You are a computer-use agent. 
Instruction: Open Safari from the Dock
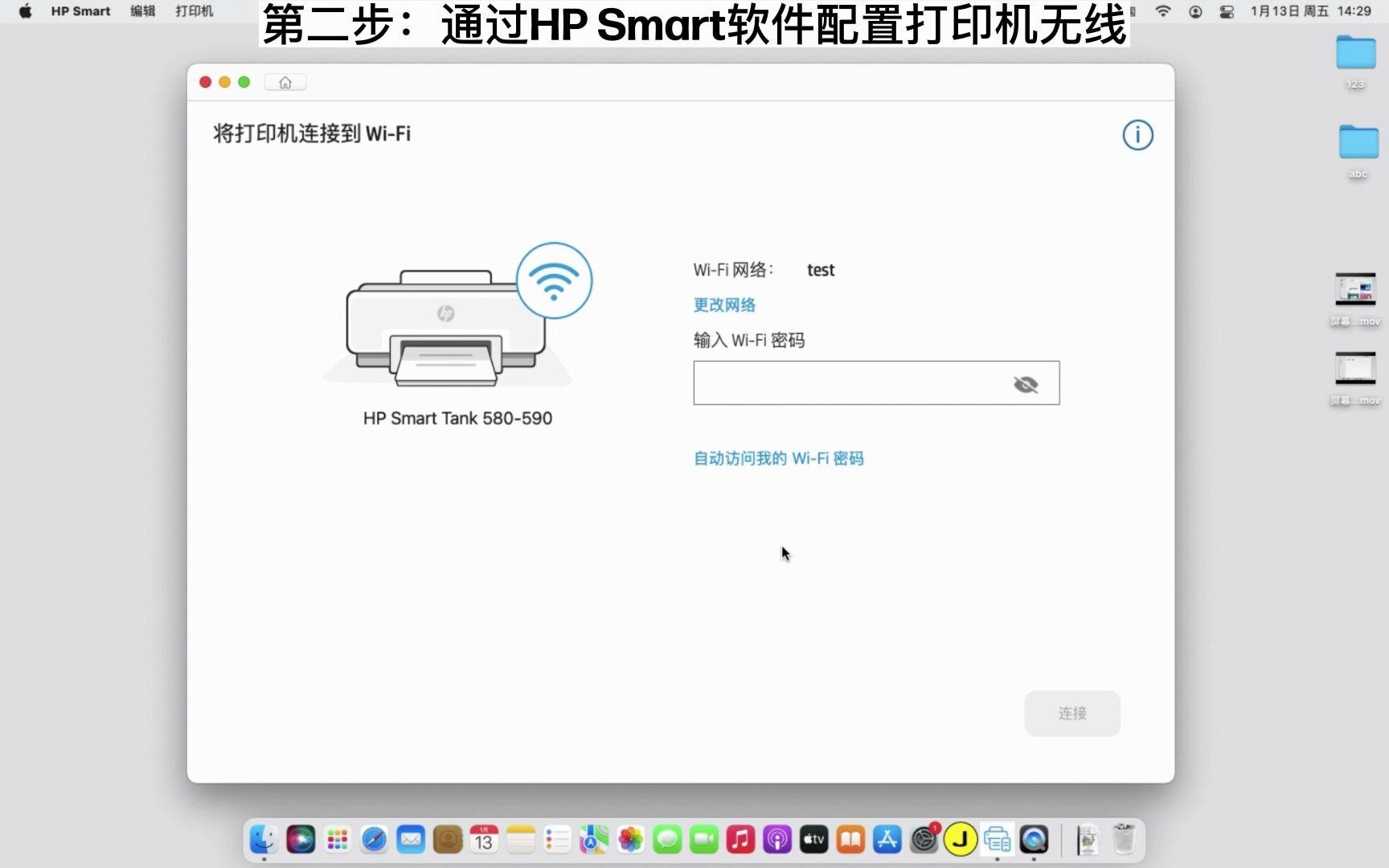tap(374, 840)
